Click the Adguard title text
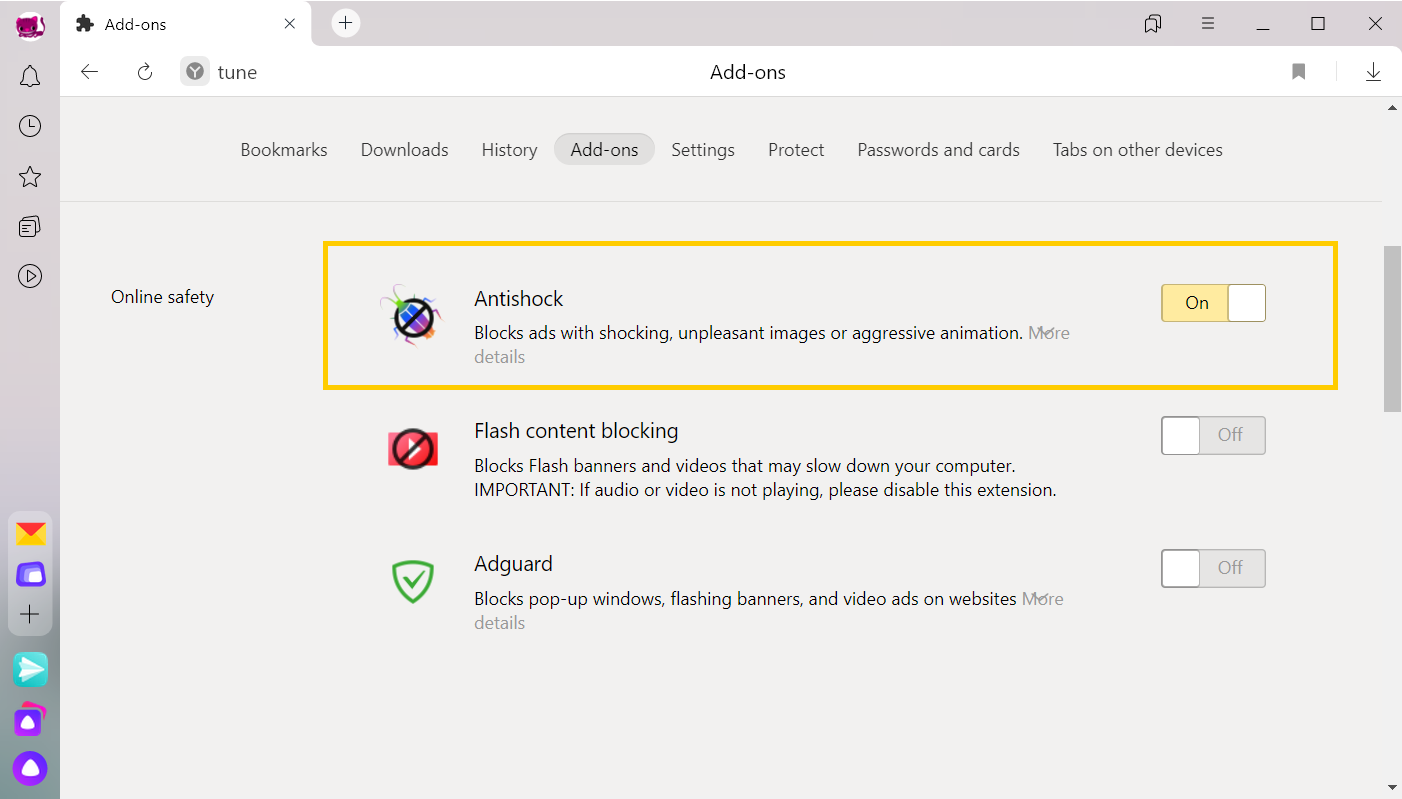This screenshot has width=1402, height=799. click(x=513, y=564)
